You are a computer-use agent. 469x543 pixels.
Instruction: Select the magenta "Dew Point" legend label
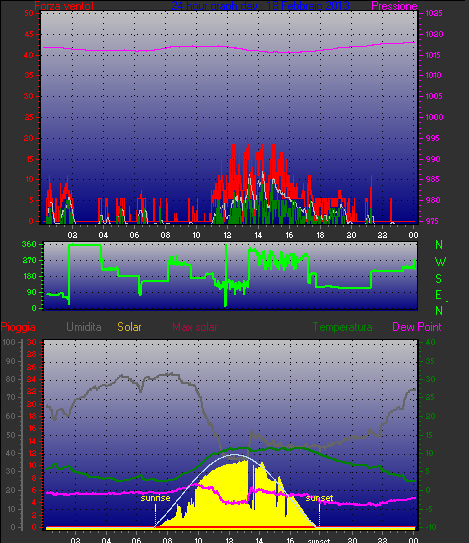click(417, 327)
